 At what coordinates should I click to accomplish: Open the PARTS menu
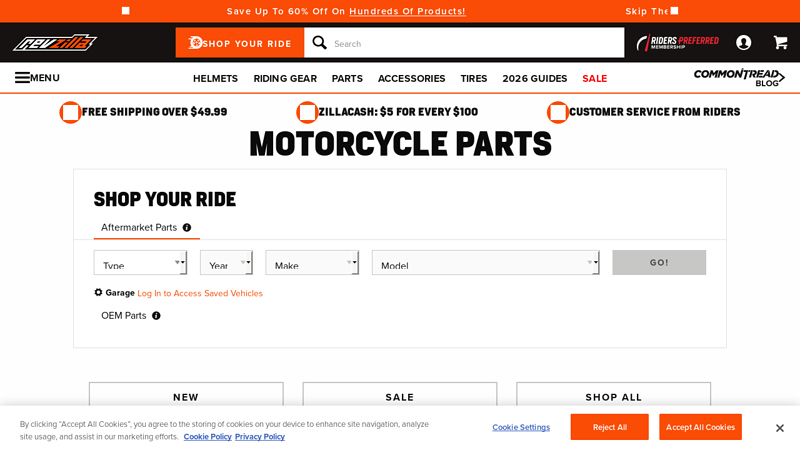click(347, 79)
